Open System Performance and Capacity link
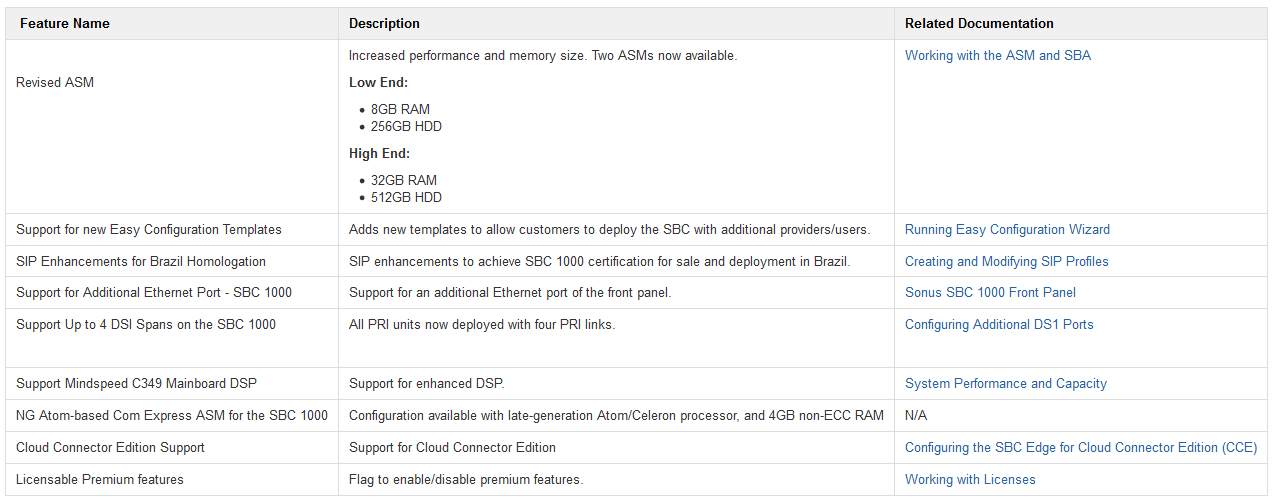The height and width of the screenshot is (499, 1272). click(x=1005, y=384)
